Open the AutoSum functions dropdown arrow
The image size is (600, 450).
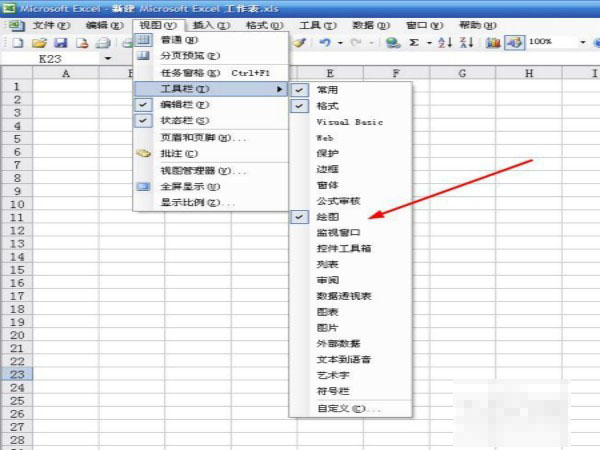pos(429,43)
